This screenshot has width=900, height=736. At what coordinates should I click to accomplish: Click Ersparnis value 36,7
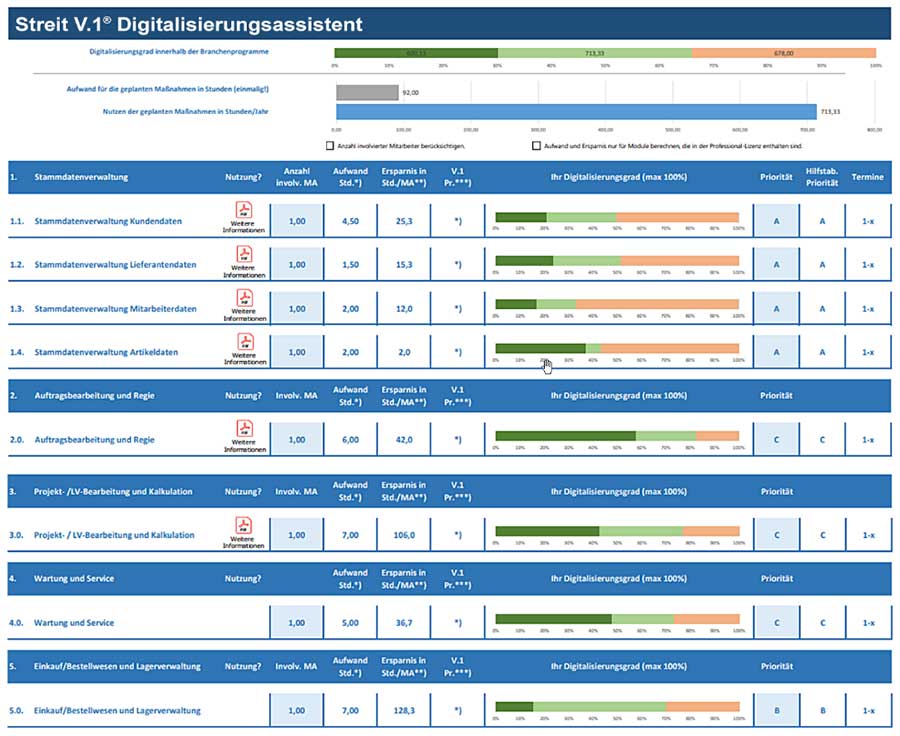pyautogui.click(x=404, y=623)
